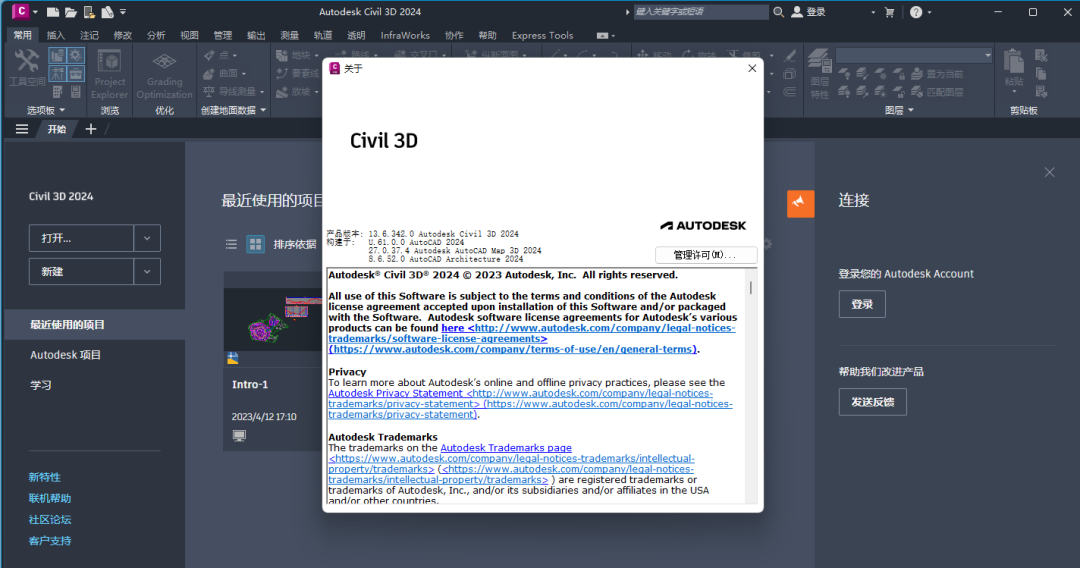Click the Sheet Set Manager icon in quick access toolbar
1080x568 pixels.
[107, 12]
